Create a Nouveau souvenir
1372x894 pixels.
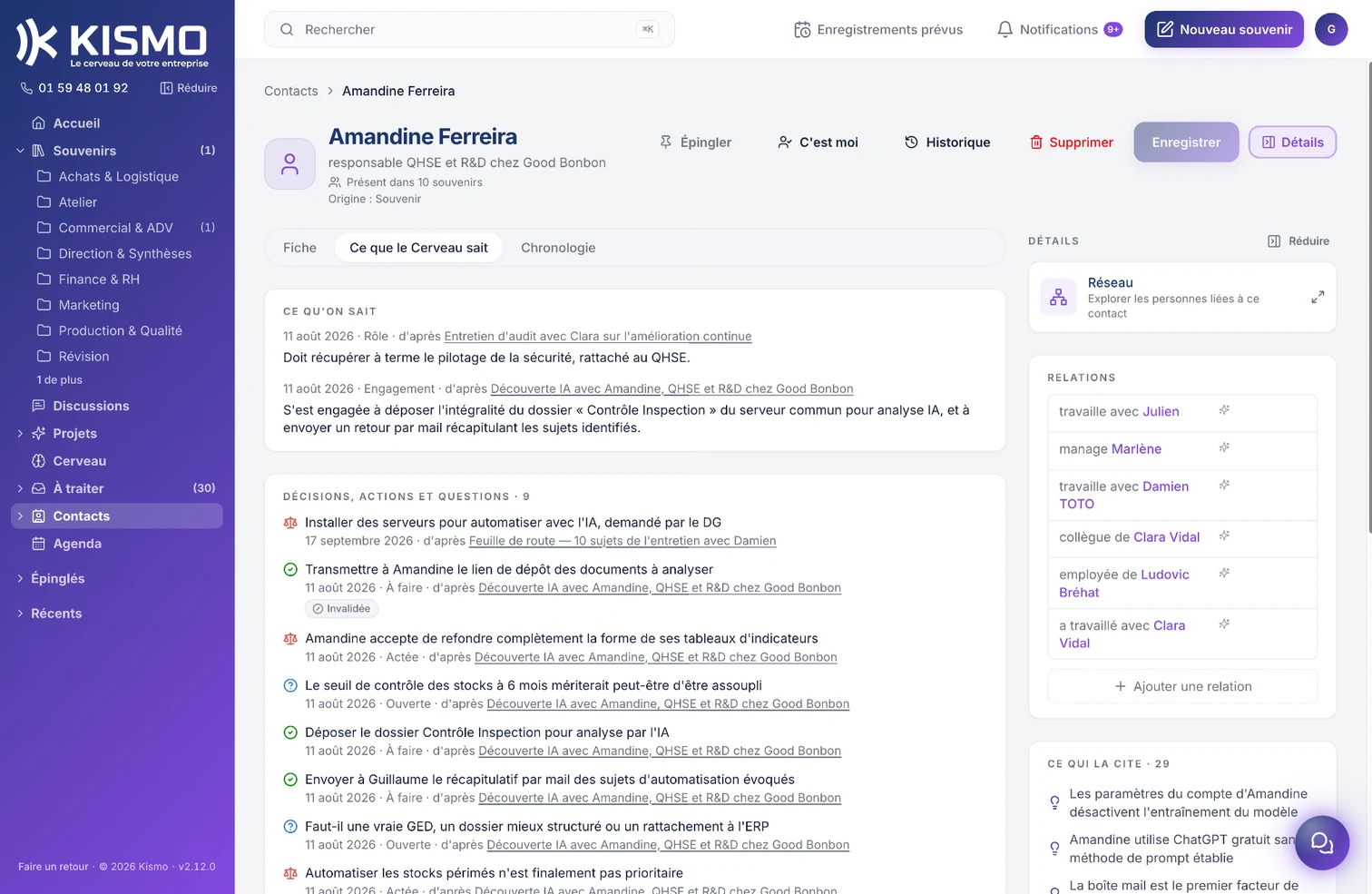(1224, 29)
